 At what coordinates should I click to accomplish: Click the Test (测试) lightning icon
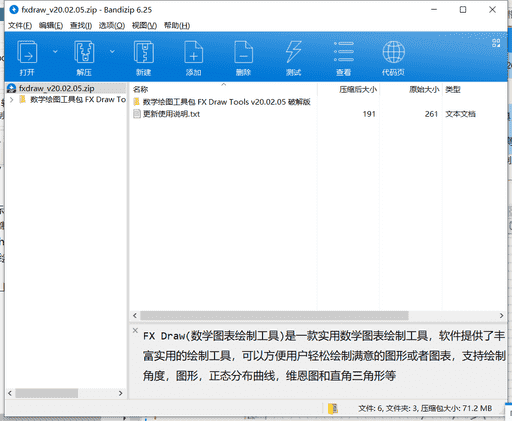point(293,52)
